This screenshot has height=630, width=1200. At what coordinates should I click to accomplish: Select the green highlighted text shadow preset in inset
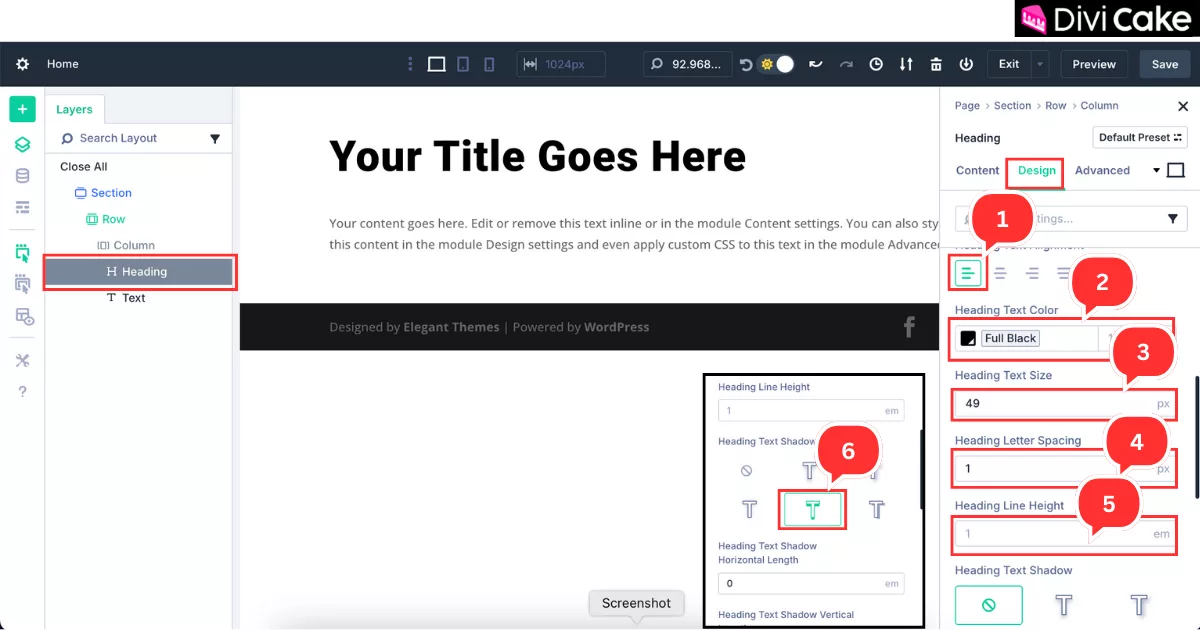(812, 510)
